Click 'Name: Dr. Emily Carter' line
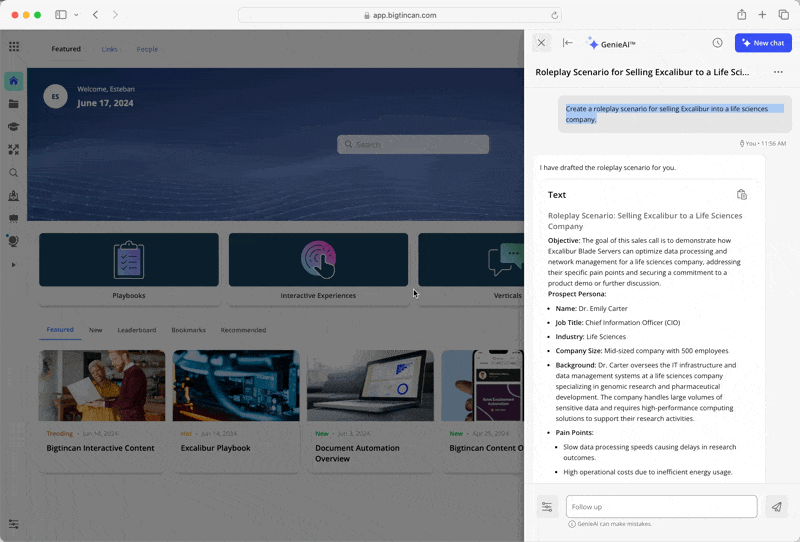The height and width of the screenshot is (542, 800). [x=591, y=308]
